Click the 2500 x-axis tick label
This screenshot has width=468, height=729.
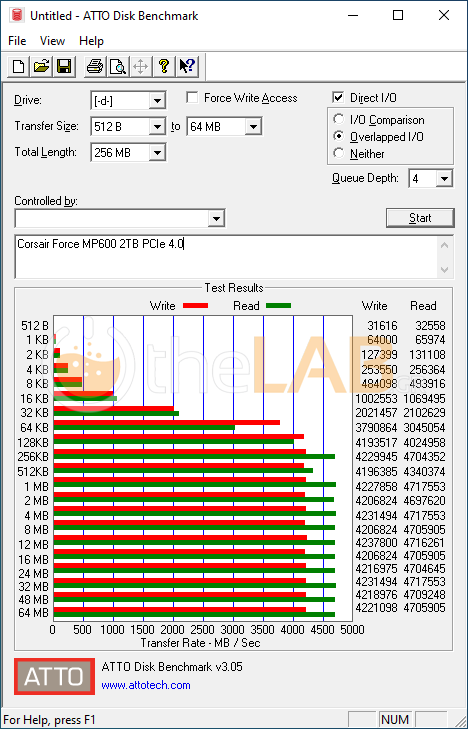(x=203, y=630)
